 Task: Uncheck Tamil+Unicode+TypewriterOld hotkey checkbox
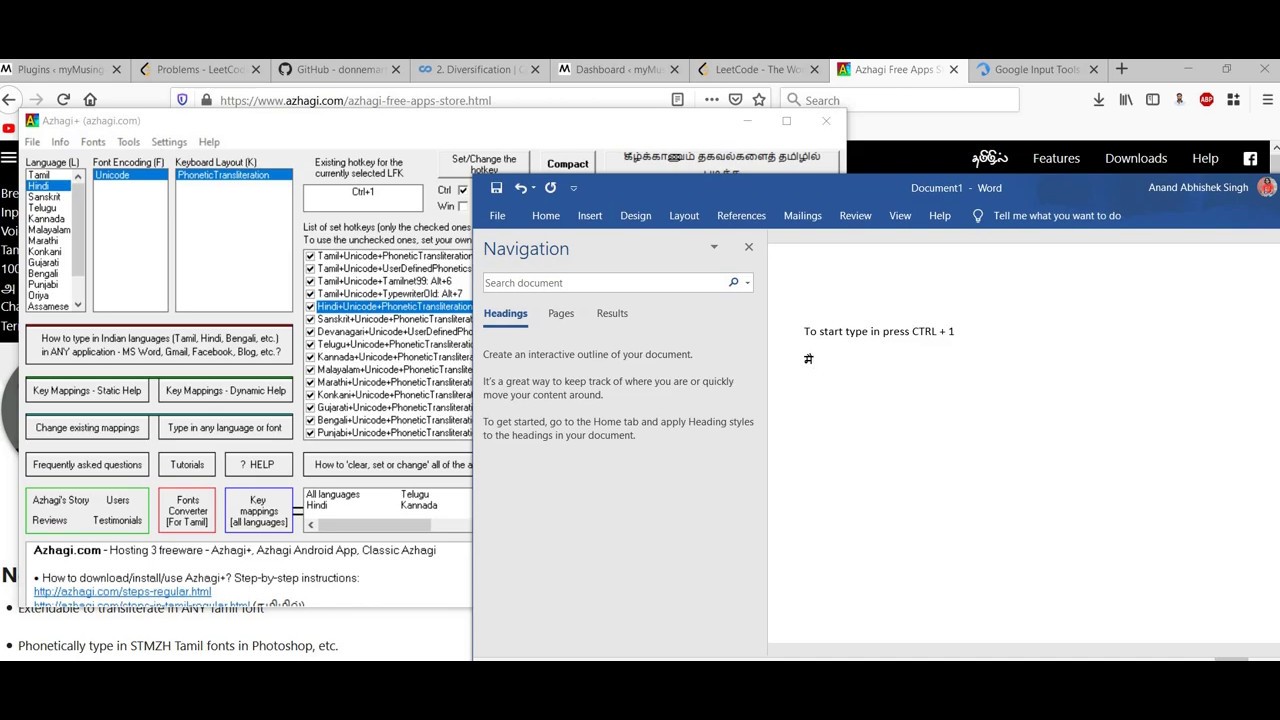coord(310,294)
